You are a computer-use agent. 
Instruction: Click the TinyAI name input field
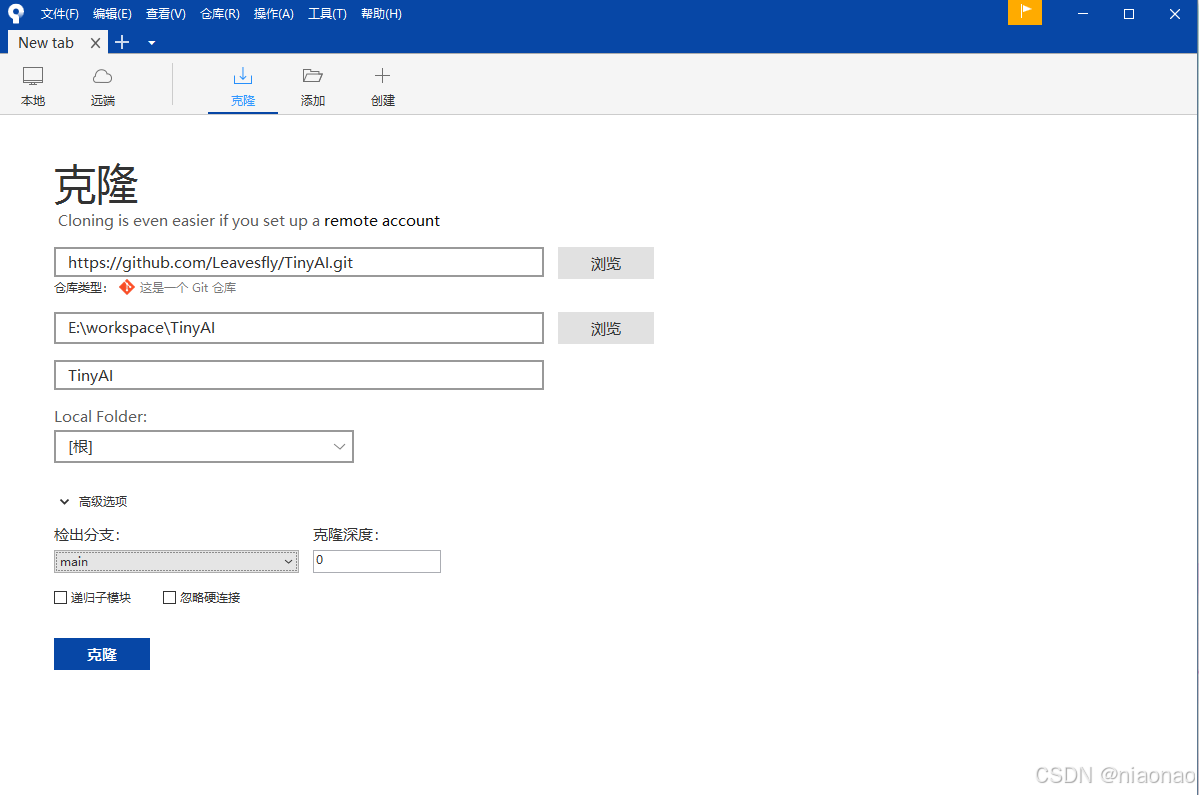[x=299, y=375]
